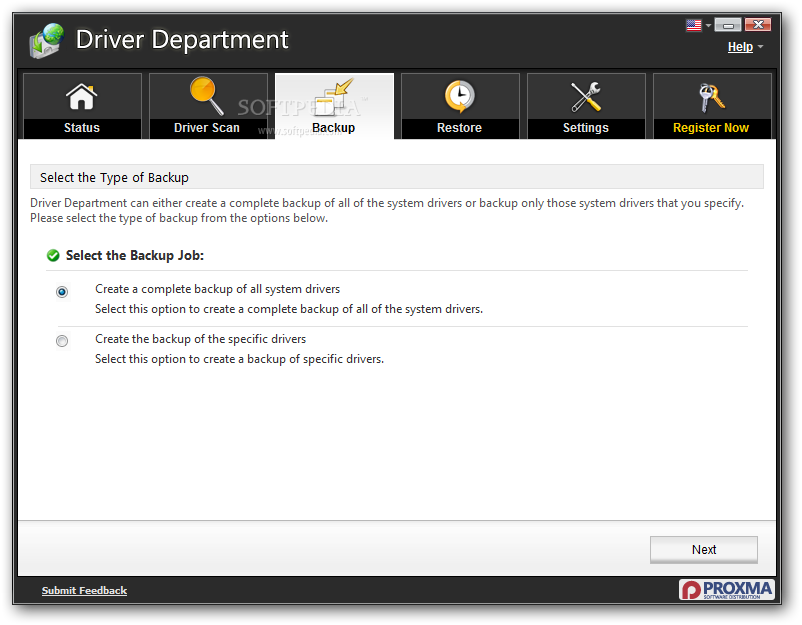Click the Proxma software logo
The height and width of the screenshot is (625, 802).
pyautogui.click(x=726, y=590)
